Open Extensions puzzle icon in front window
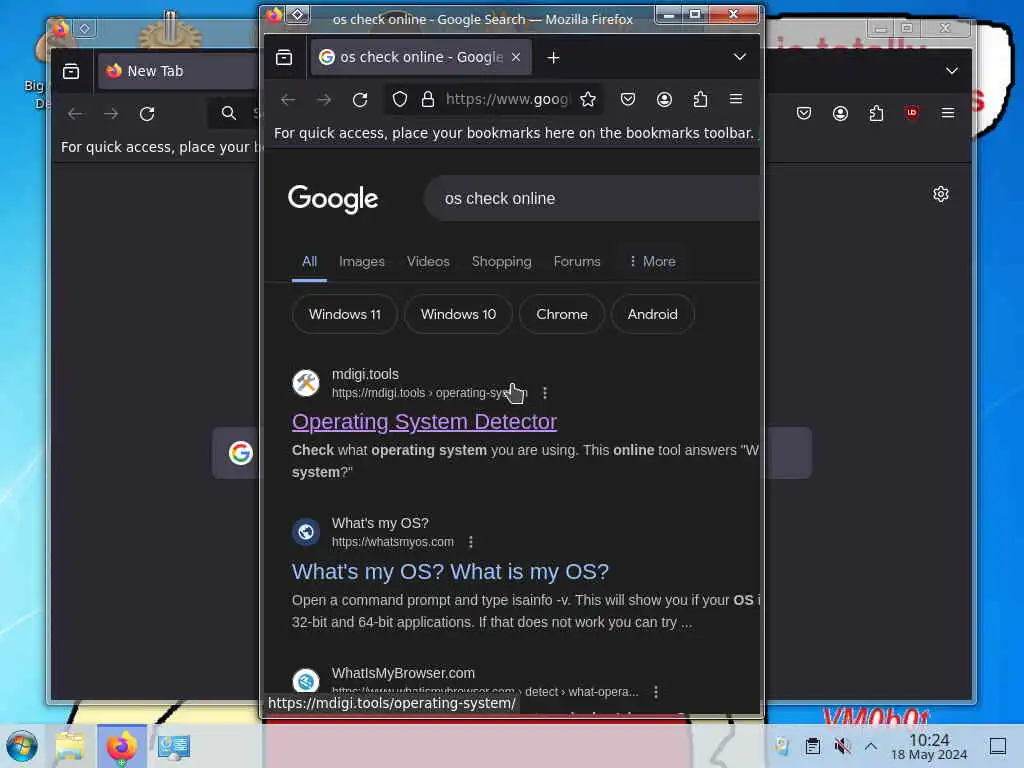Image resolution: width=1024 pixels, height=768 pixels. (700, 99)
